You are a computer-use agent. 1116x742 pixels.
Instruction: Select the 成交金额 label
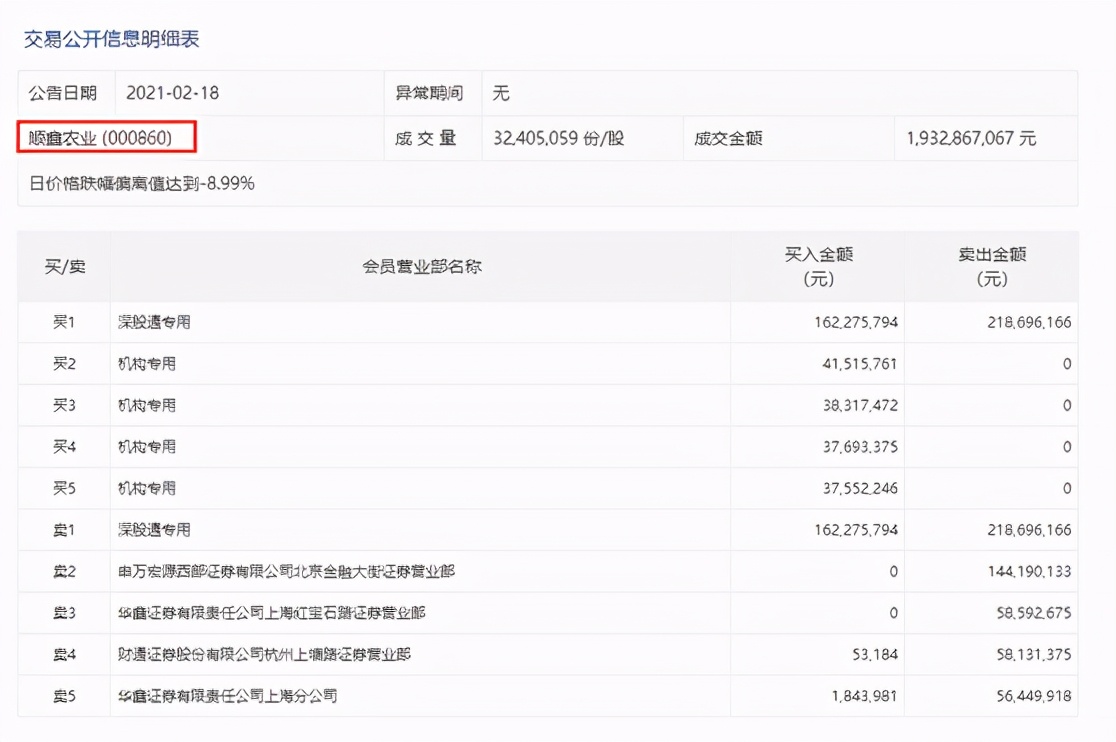point(728,138)
